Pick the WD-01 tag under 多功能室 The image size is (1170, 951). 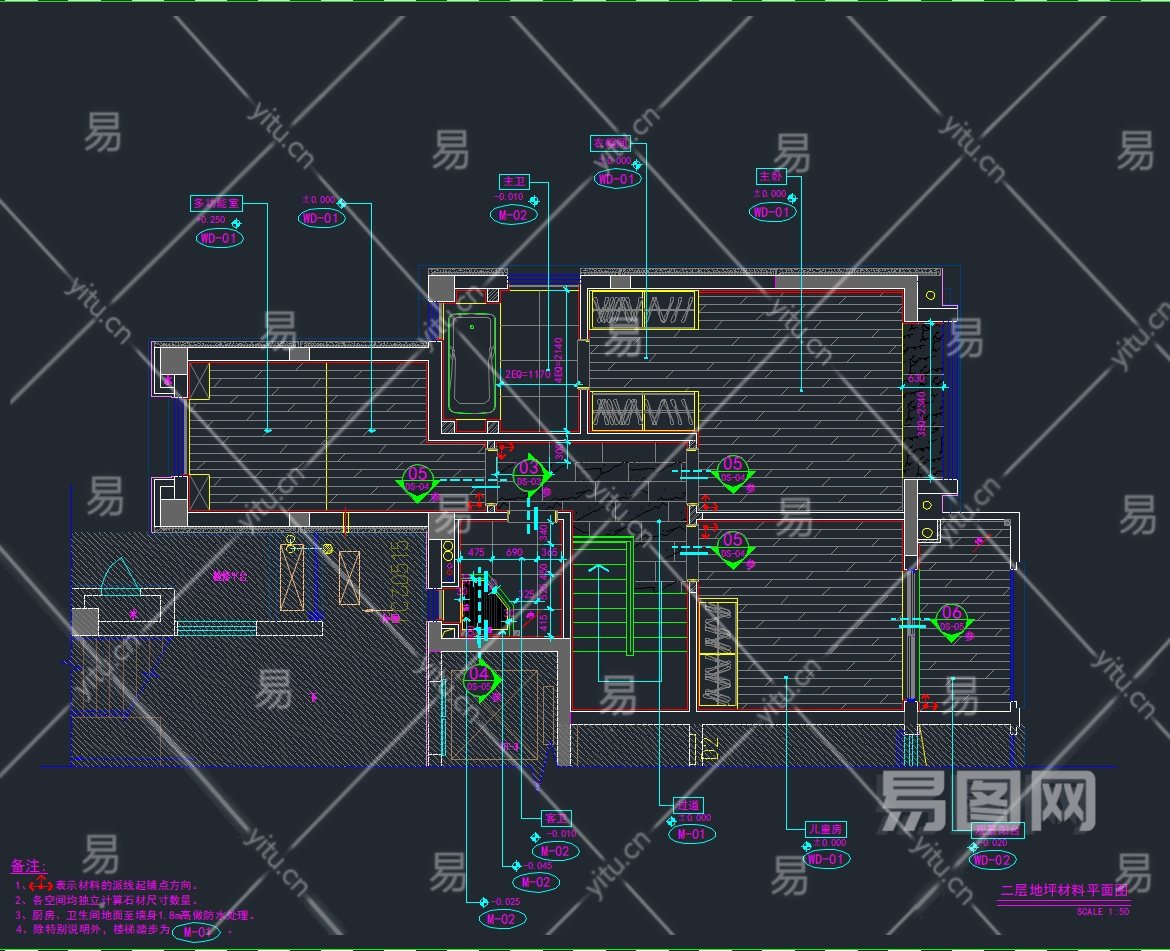(219, 238)
